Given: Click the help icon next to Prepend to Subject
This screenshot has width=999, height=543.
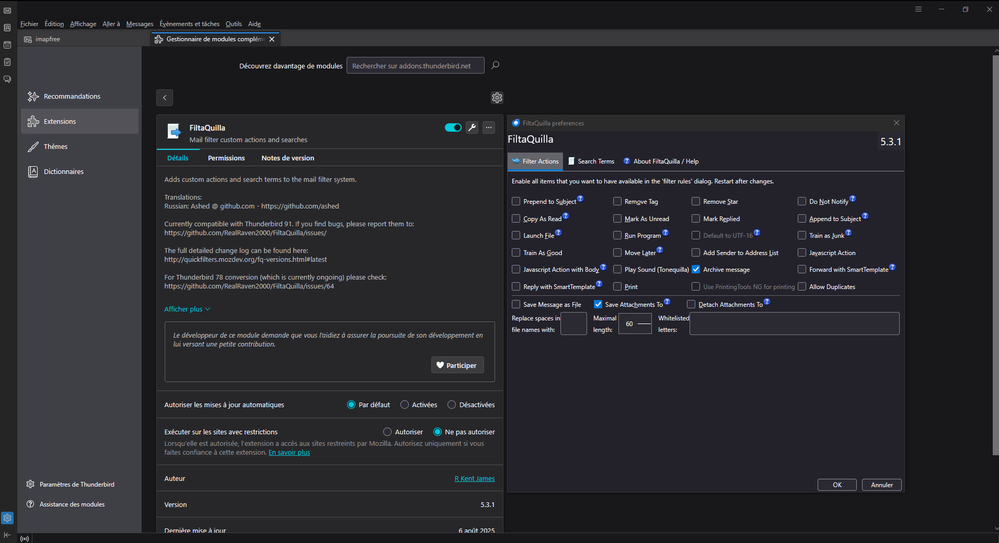Looking at the screenshot, I should coord(580,200).
